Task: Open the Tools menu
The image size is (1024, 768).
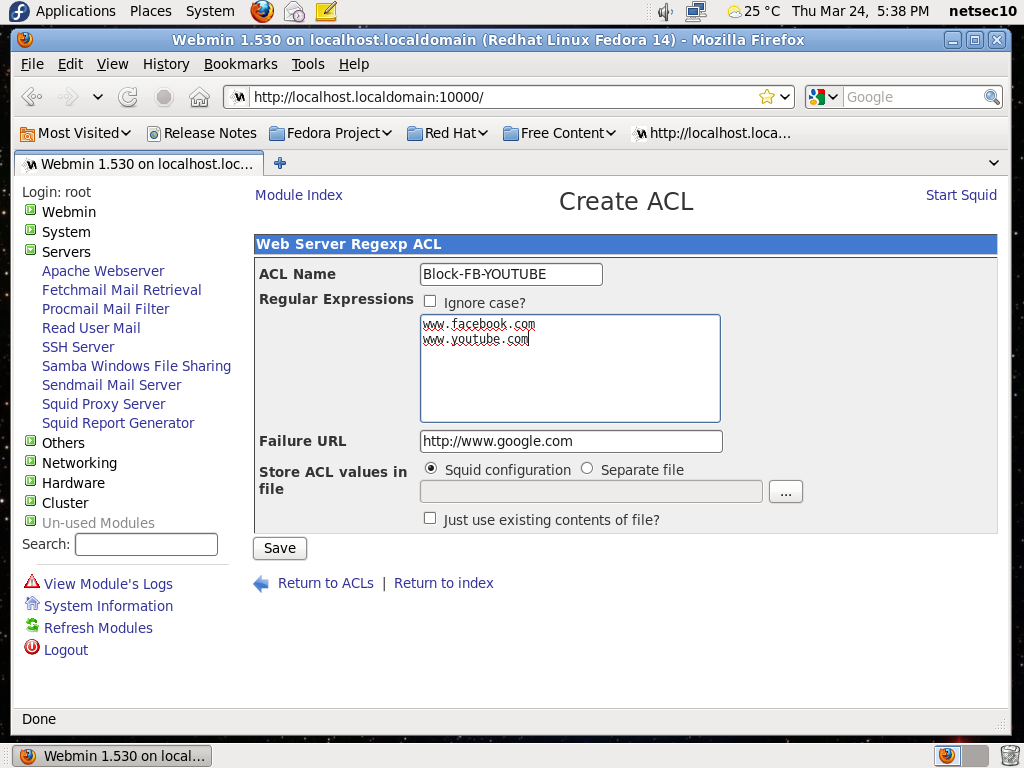Action: point(308,64)
